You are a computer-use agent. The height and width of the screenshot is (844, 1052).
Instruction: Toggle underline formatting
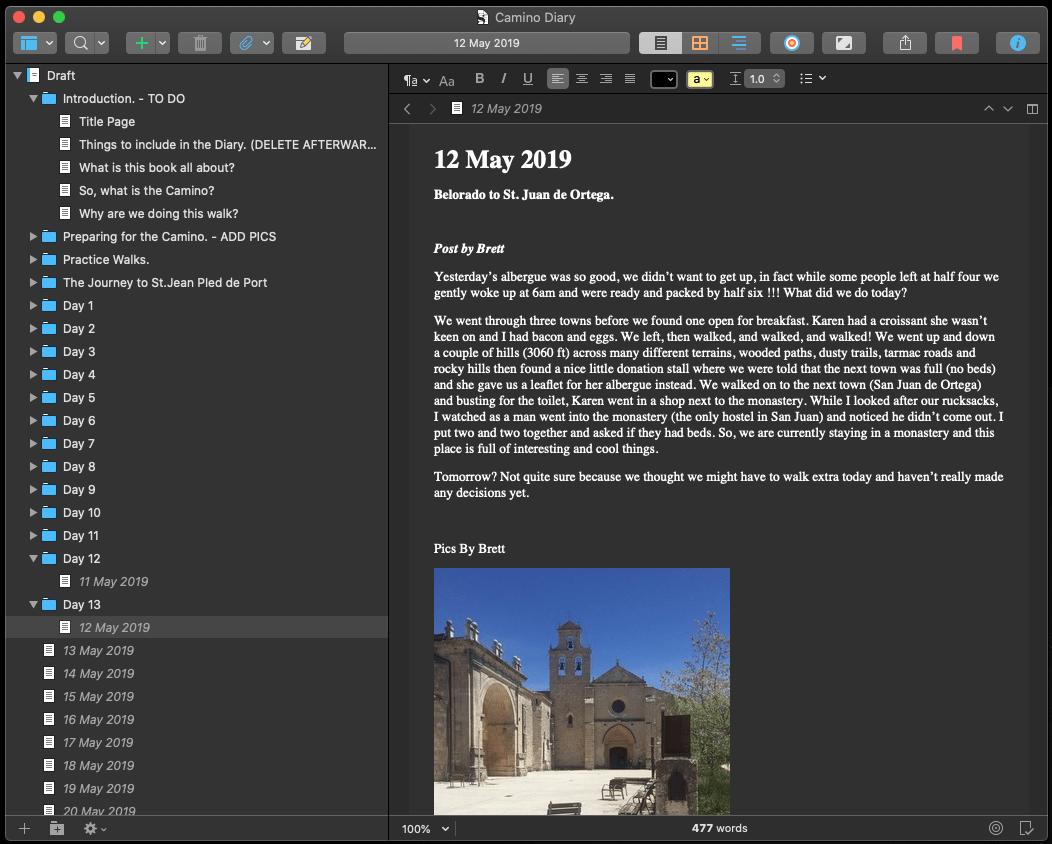pos(528,78)
